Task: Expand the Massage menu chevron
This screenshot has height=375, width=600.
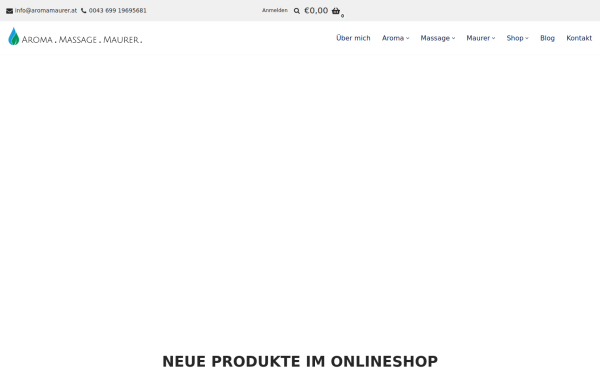Action: (453, 38)
